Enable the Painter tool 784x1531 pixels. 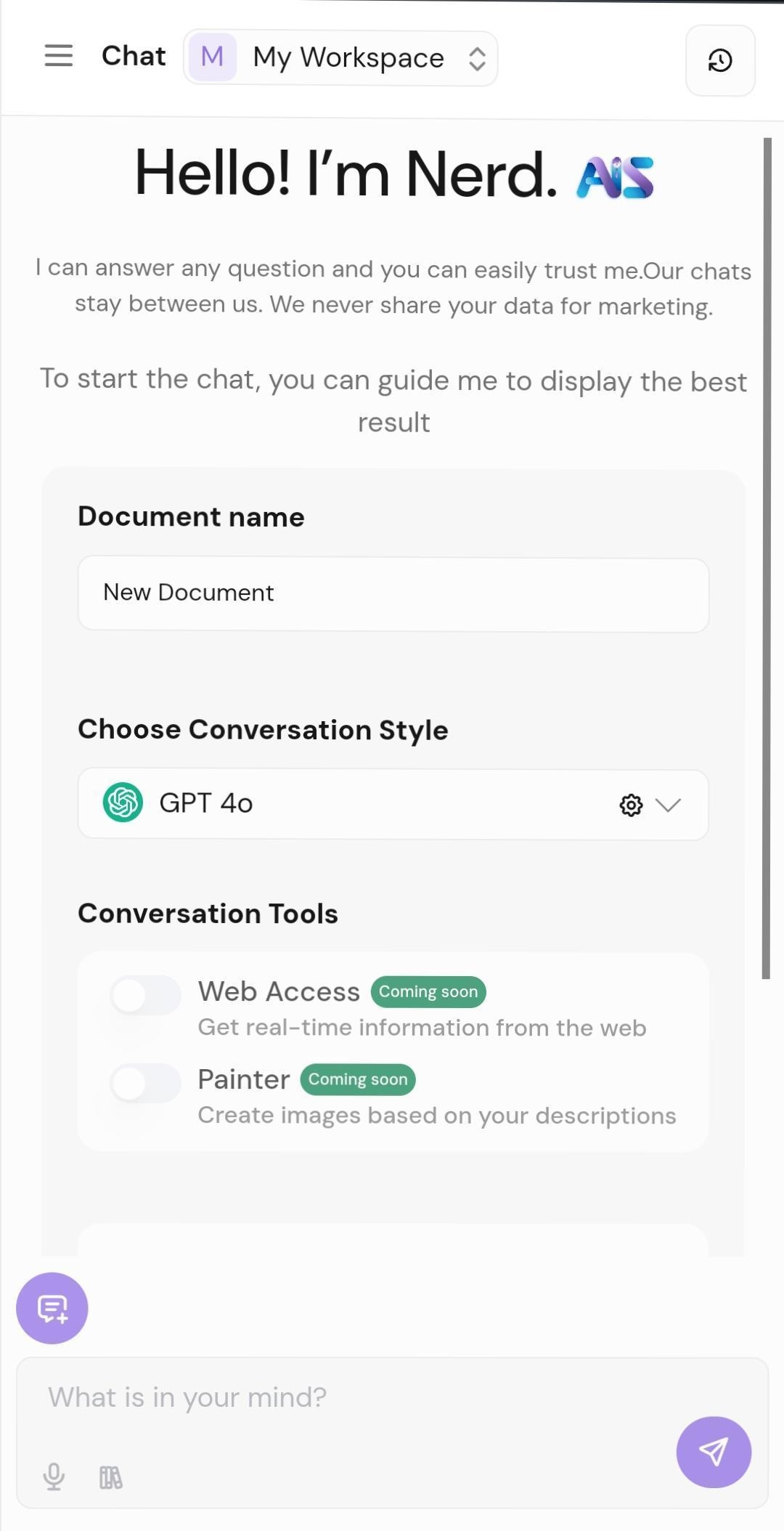point(145,1082)
